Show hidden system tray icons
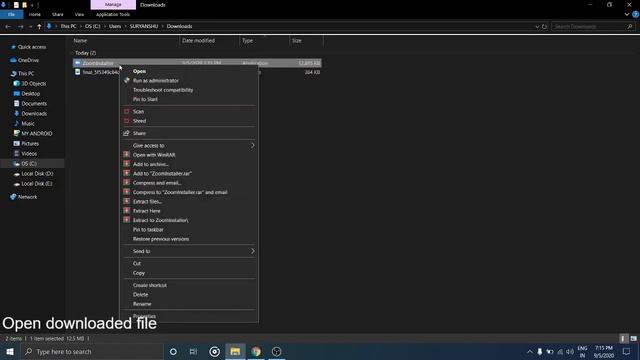This screenshot has width=640, height=360. click(529, 352)
